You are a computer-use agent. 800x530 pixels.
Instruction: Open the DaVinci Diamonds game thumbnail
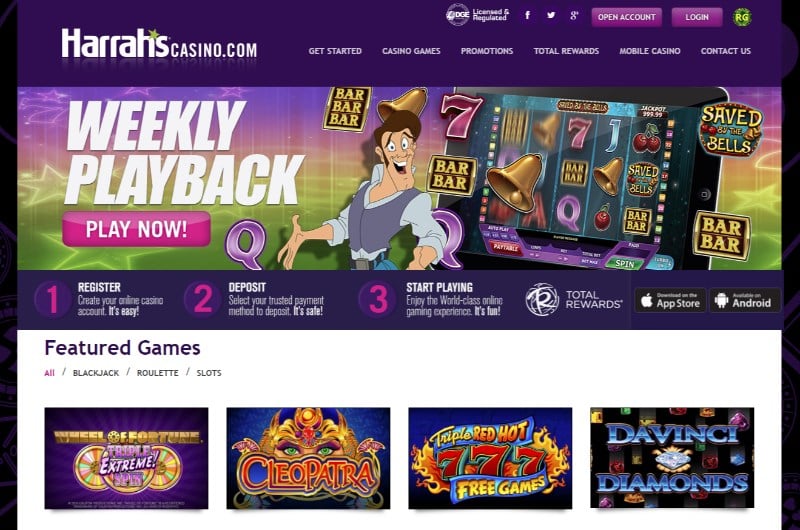tap(672, 458)
